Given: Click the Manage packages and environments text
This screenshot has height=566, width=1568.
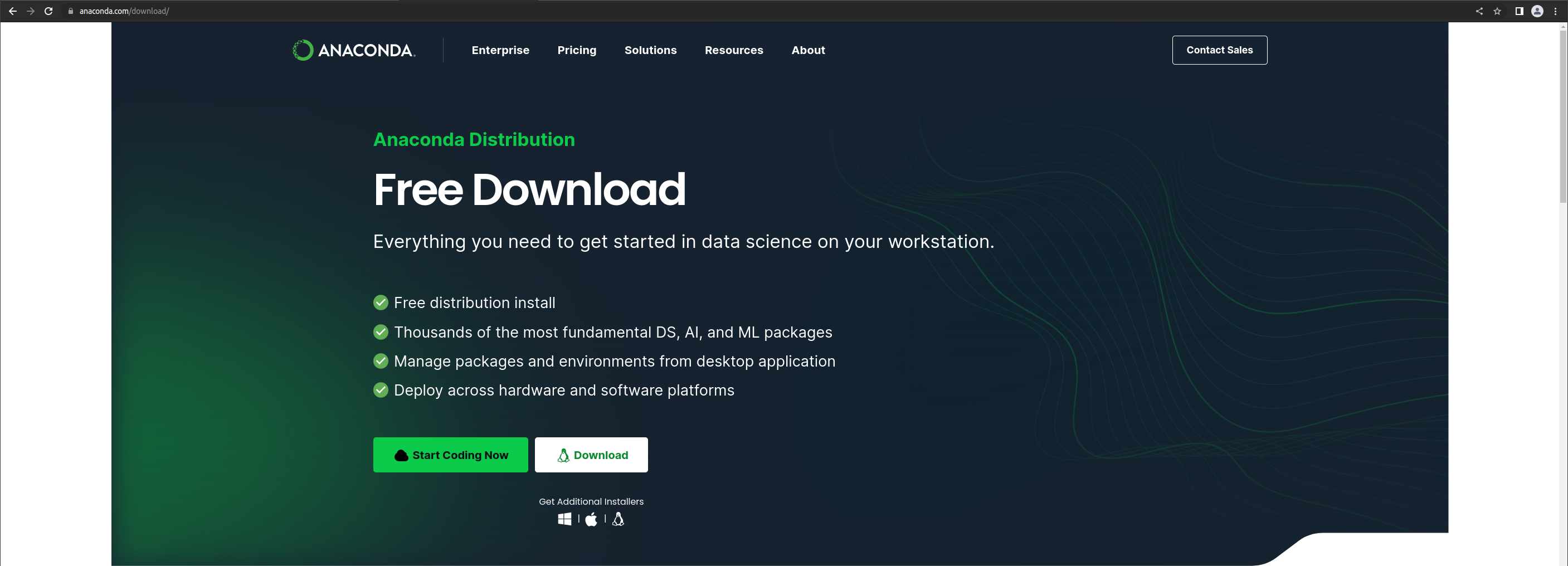Looking at the screenshot, I should pyautogui.click(x=614, y=361).
